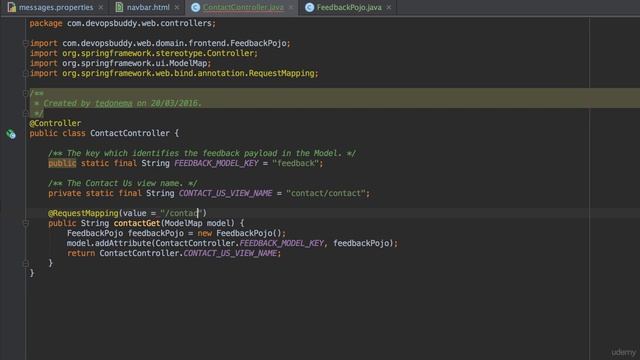Image resolution: width=640 pixels, height=360 pixels.
Task: Click the FEEDBACK_MODEL_KEY constant declaration
Action: [216, 163]
